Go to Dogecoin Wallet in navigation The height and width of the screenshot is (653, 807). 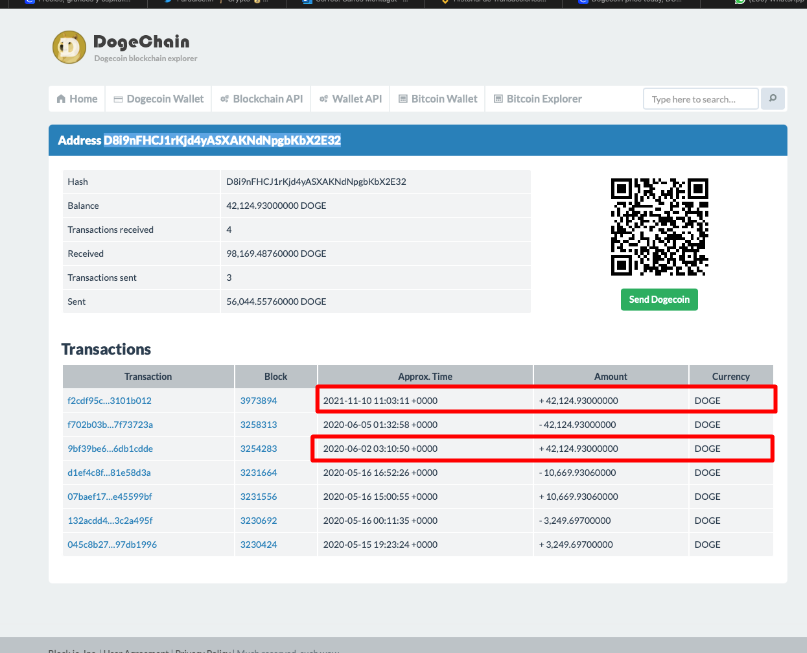click(159, 99)
